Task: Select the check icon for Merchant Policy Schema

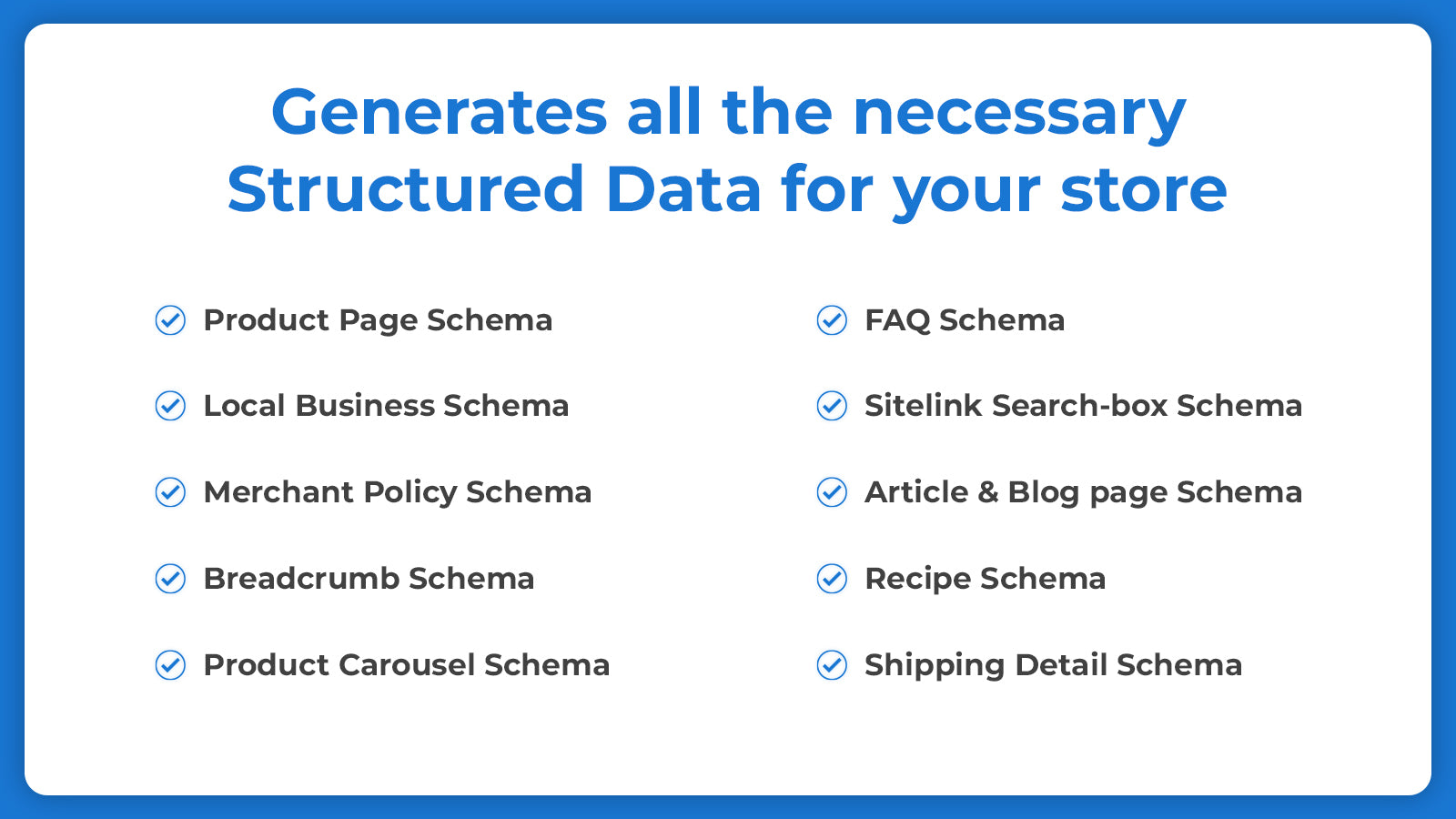Action: coord(170,492)
